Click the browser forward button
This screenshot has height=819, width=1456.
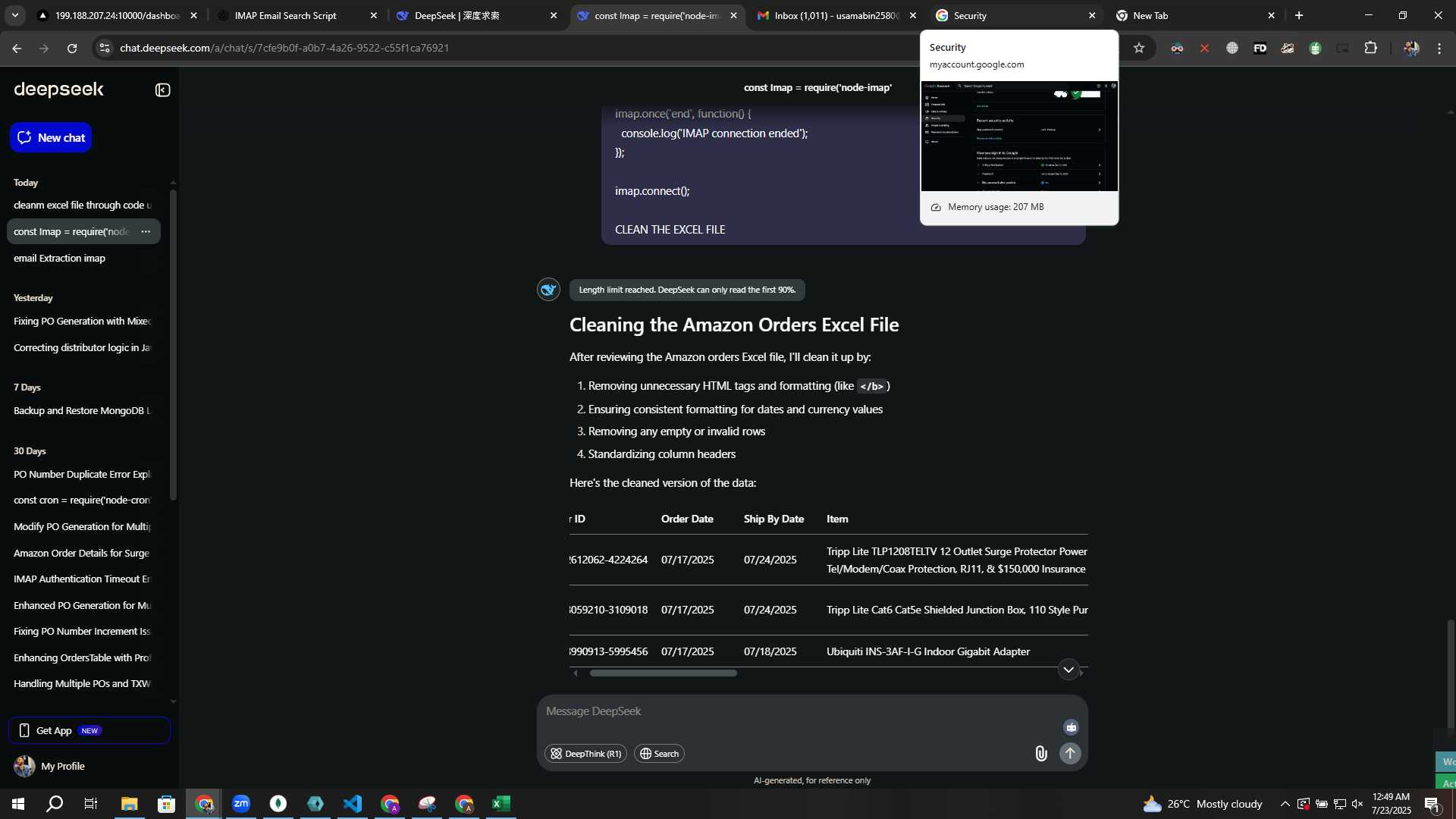[44, 48]
